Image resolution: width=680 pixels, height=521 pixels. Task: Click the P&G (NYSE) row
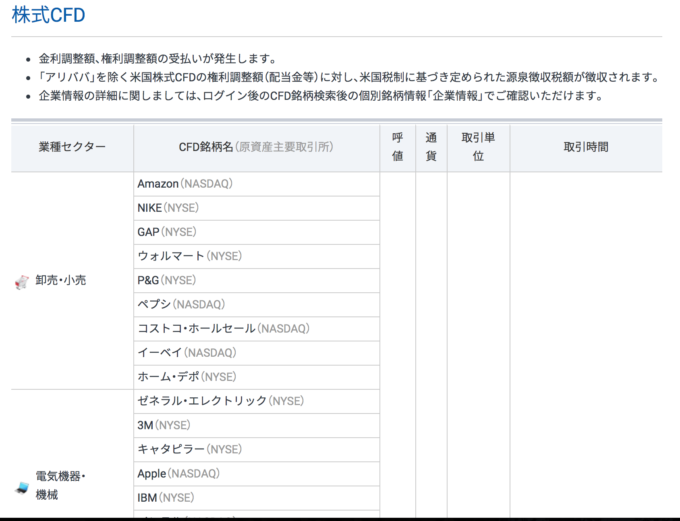tap(256, 281)
